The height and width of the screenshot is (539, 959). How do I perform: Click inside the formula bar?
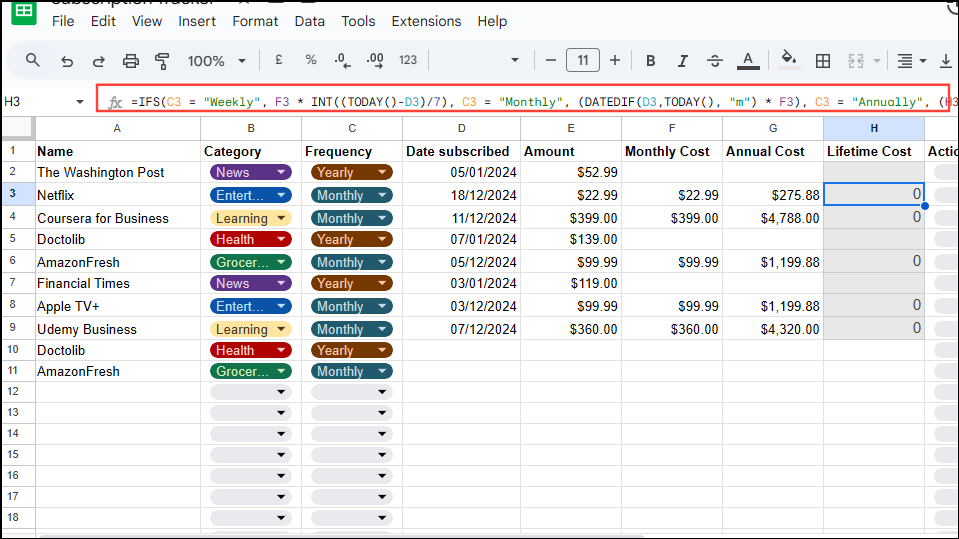click(x=538, y=102)
